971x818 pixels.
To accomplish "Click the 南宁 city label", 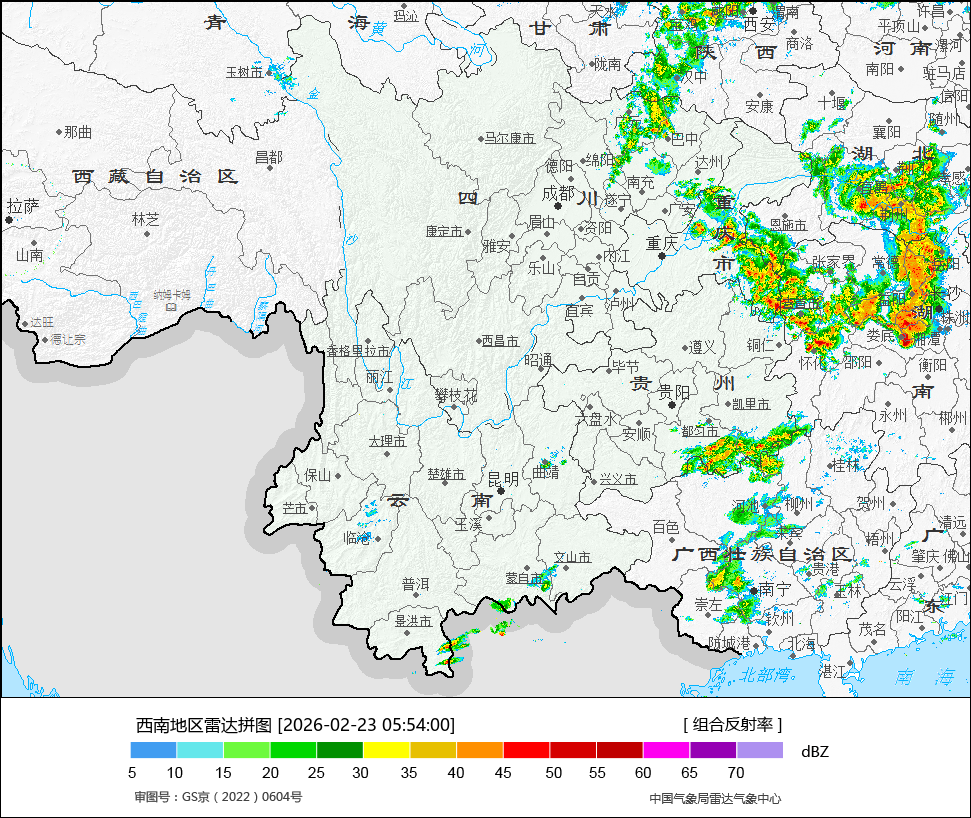I will tap(774, 589).
